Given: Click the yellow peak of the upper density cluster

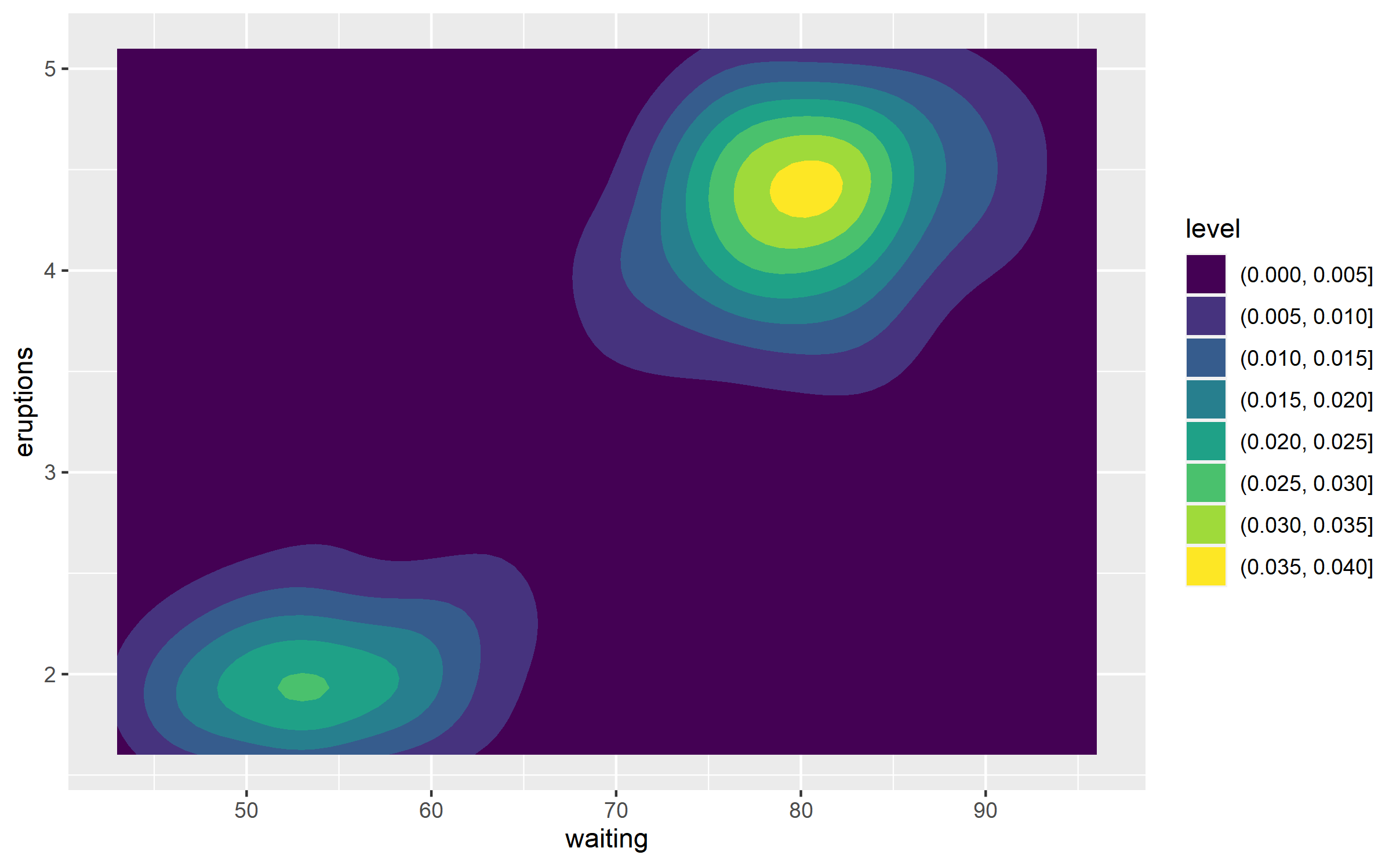Looking at the screenshot, I should tap(806, 189).
